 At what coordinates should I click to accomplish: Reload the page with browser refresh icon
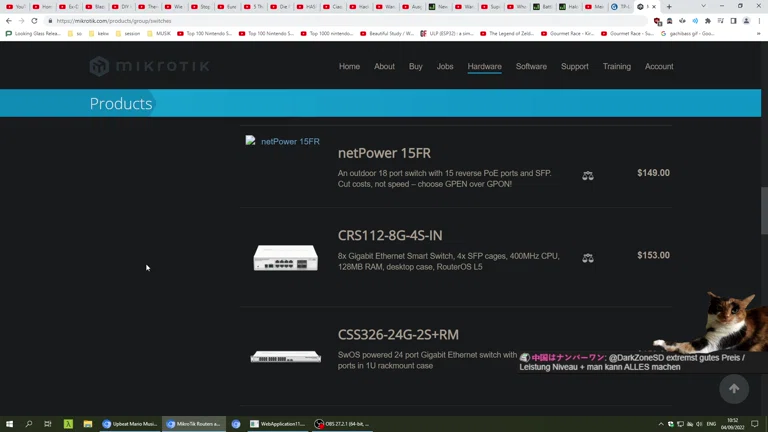tap(35, 21)
